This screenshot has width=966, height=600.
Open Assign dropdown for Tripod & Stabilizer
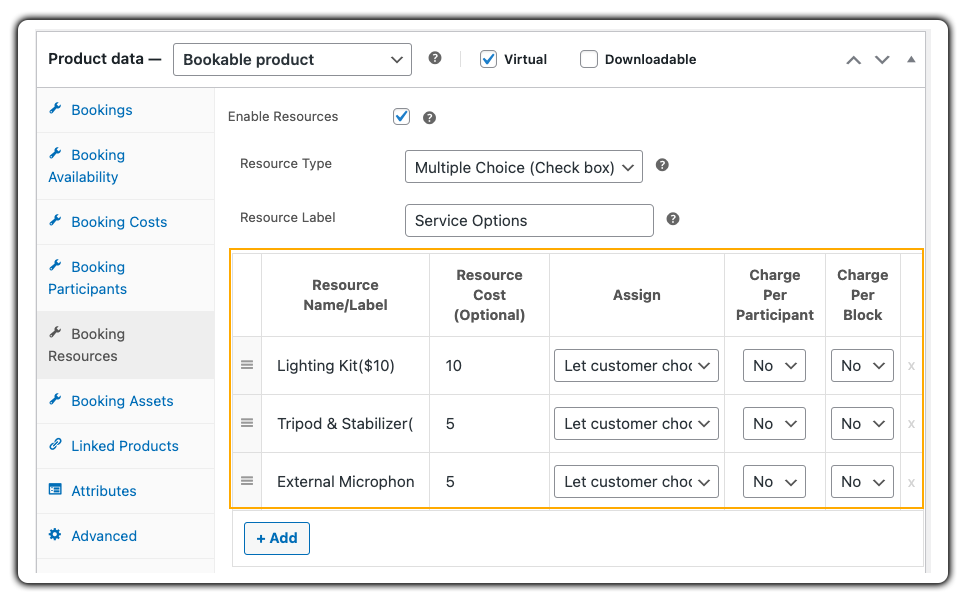(x=636, y=424)
